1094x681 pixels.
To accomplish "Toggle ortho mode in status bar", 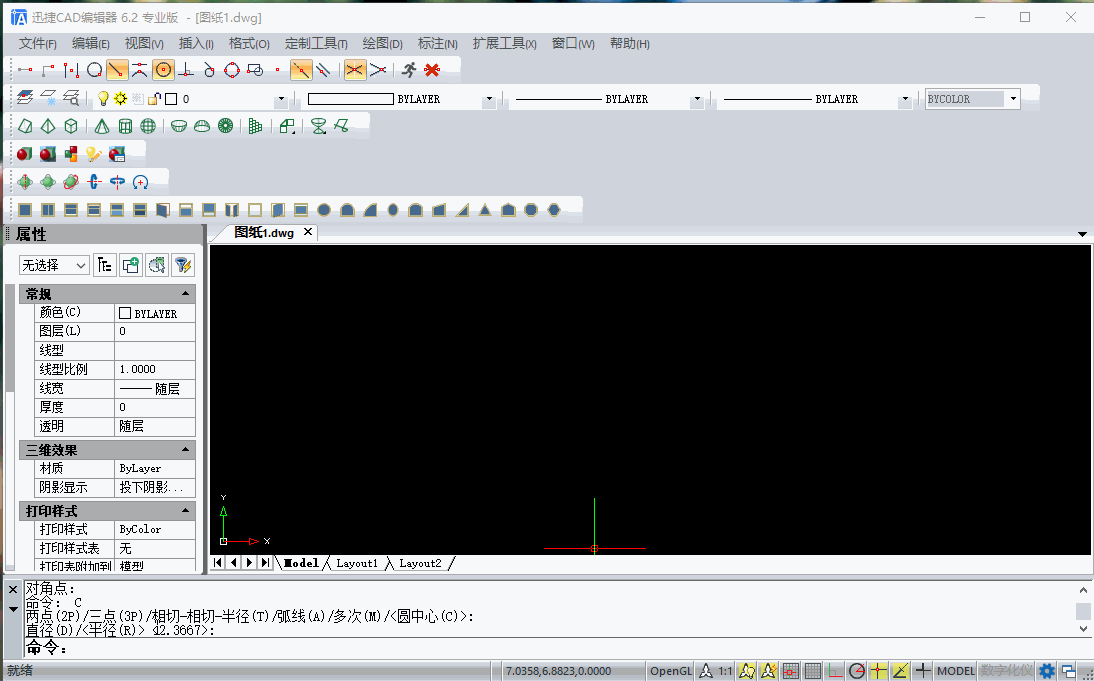I will (x=834, y=671).
